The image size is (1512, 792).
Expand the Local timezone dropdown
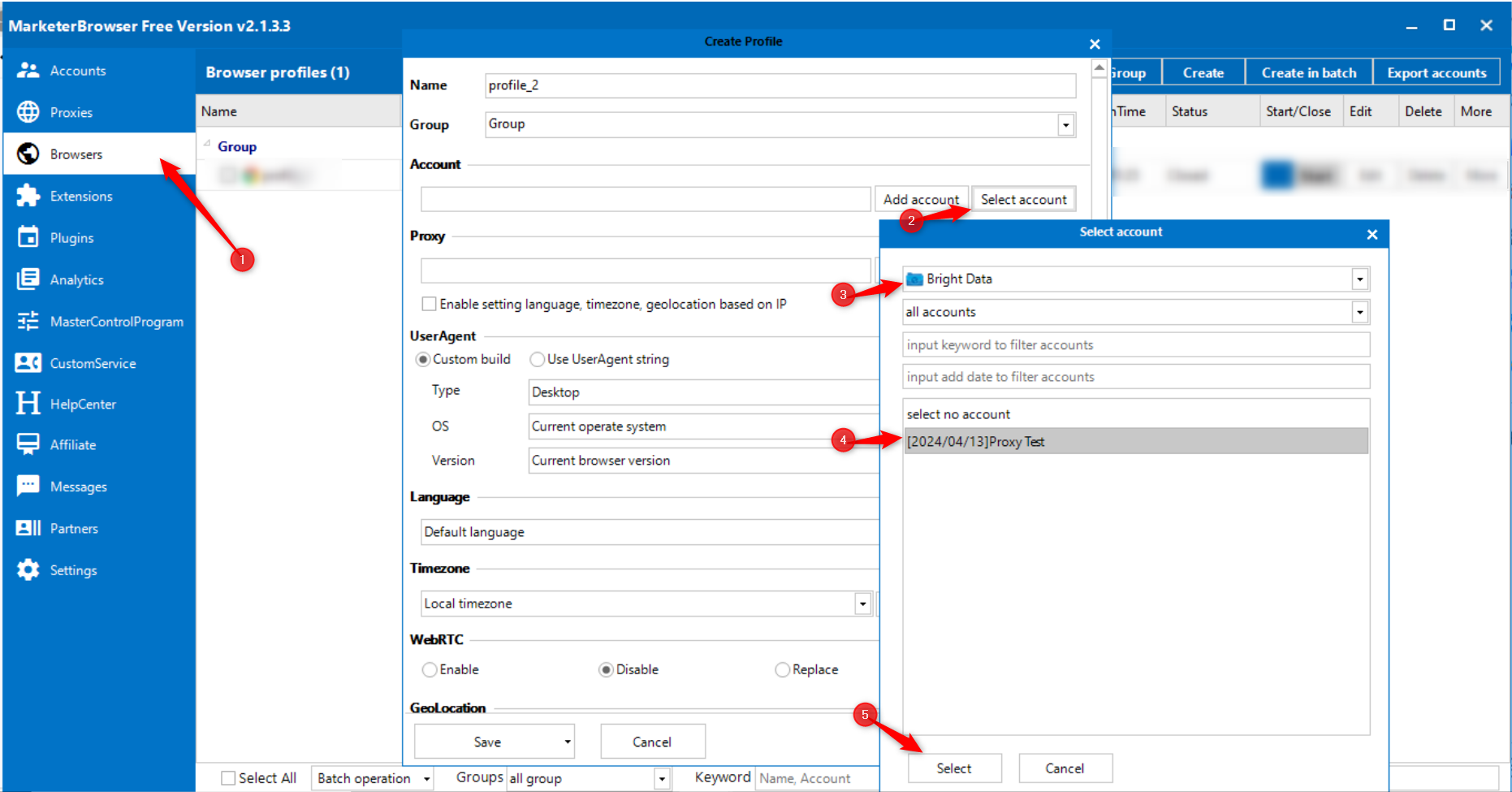click(862, 603)
